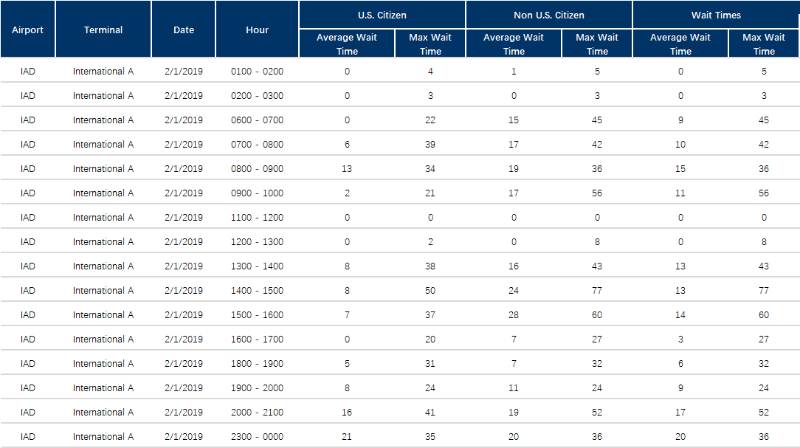Click Wait Times Average Wait Time header
This screenshot has height=448, width=800.
click(680, 44)
